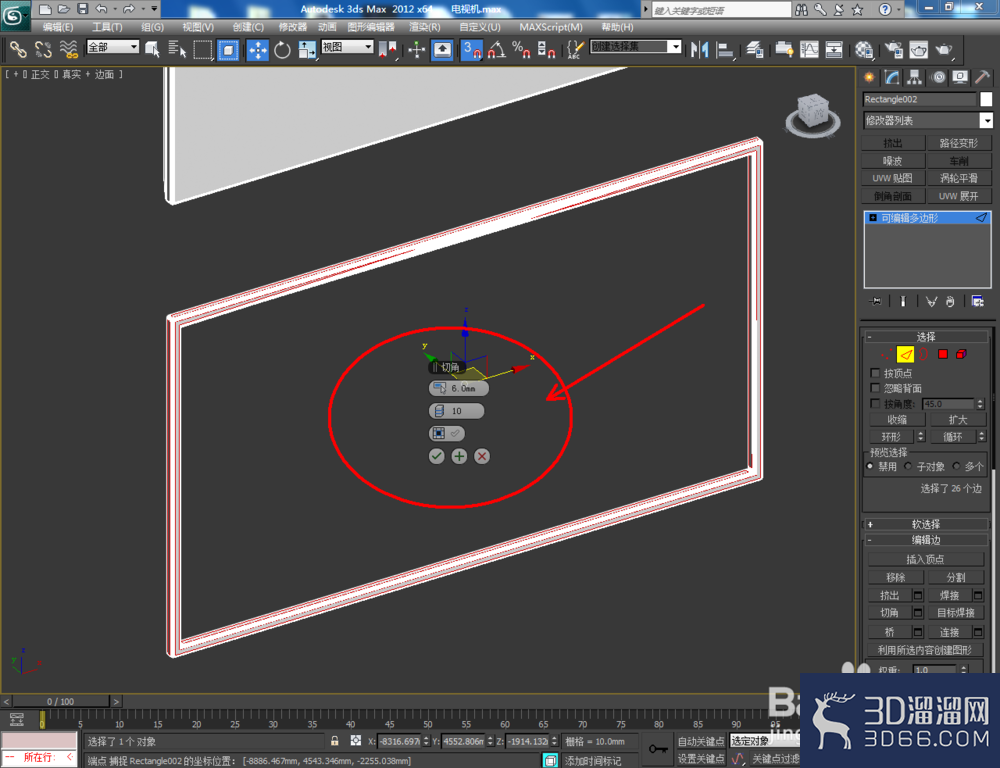Open the Create panel tab icon
Viewport: 1000px width, 768px height.
869,78
